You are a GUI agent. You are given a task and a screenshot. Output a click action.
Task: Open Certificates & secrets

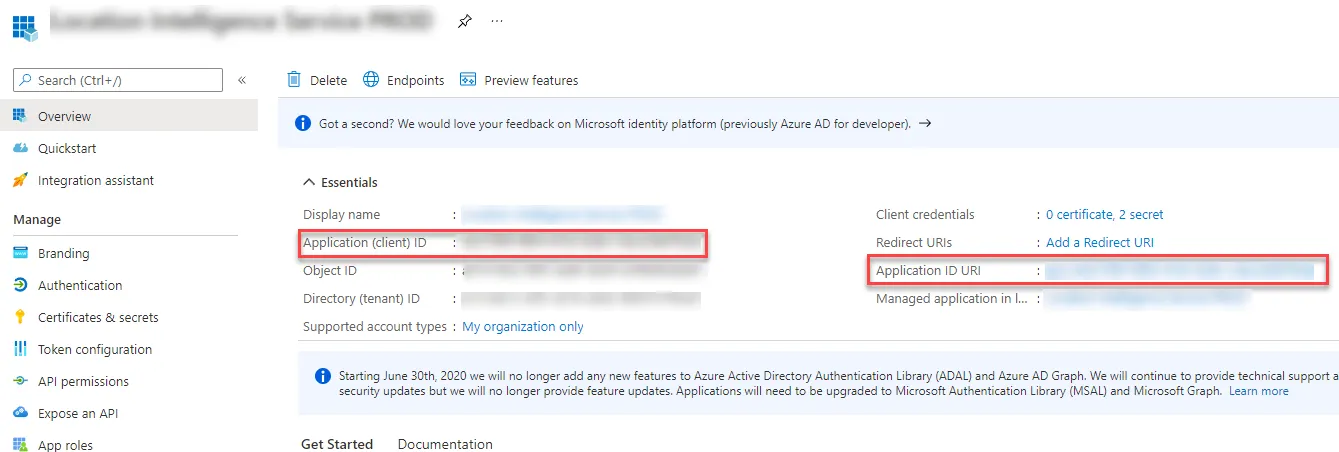pos(98,317)
